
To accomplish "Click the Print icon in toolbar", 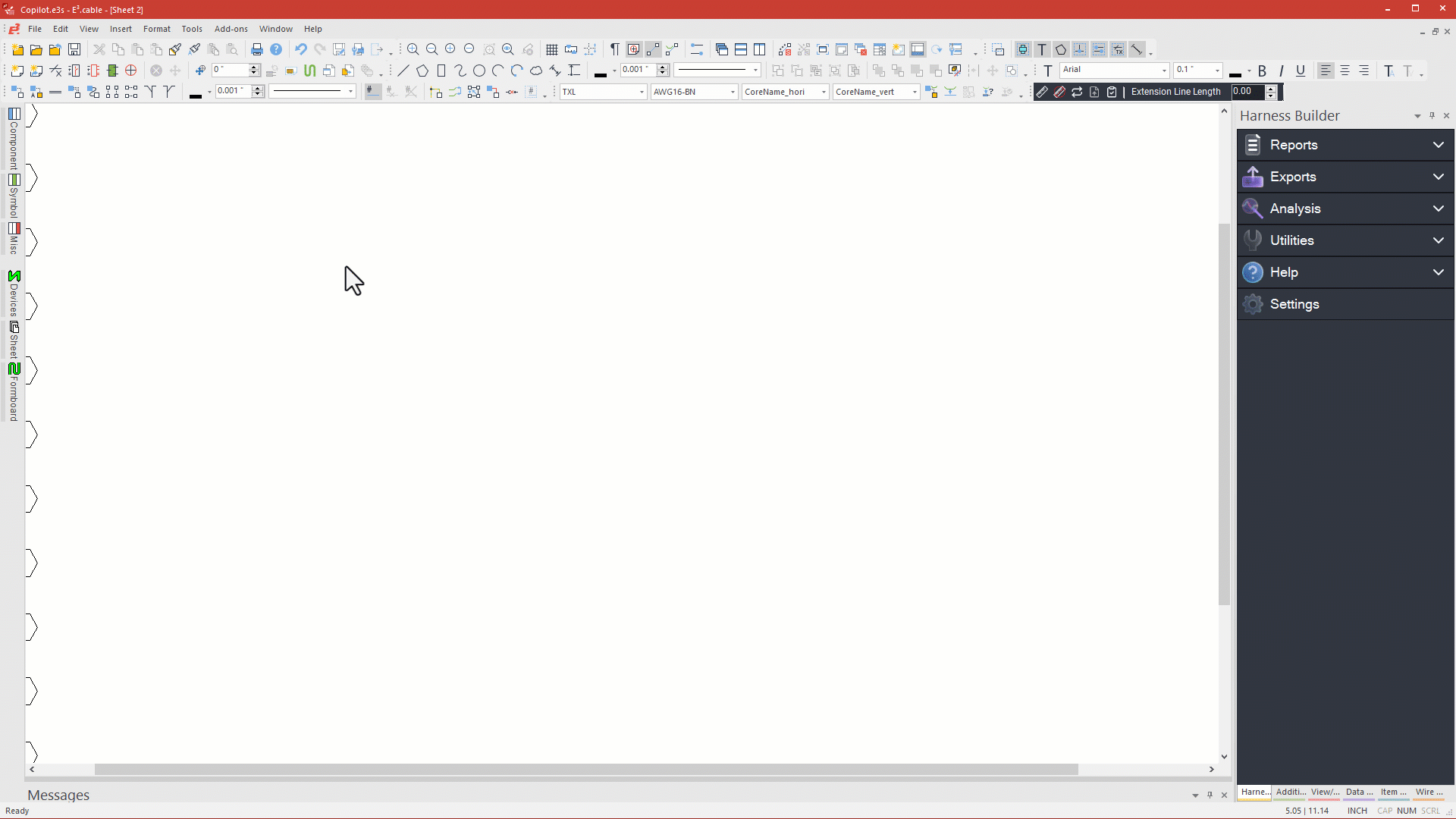I will coord(257,49).
